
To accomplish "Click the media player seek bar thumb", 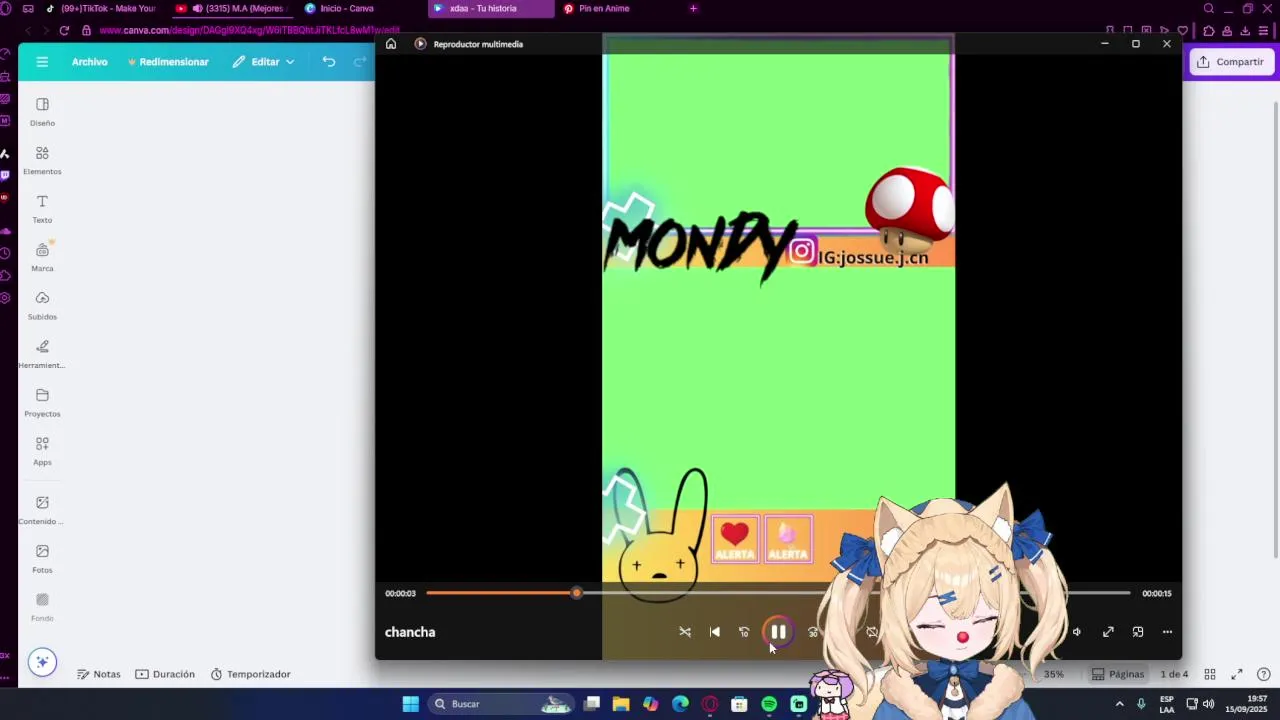I will pyautogui.click(x=576, y=593).
